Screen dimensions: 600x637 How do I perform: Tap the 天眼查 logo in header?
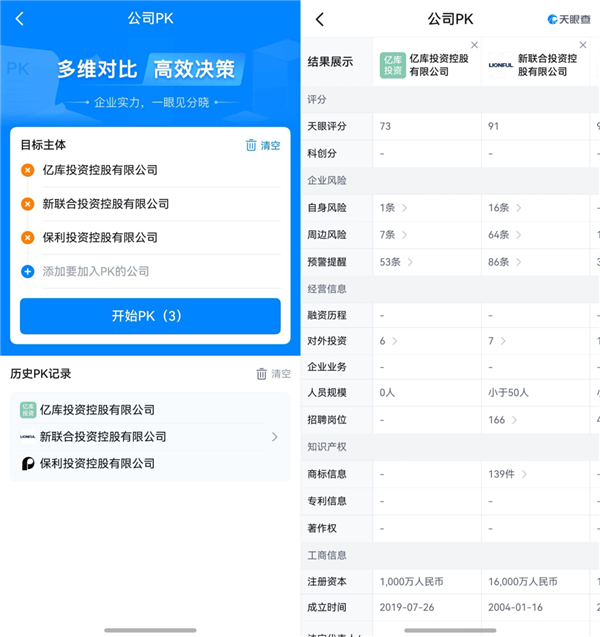[570, 19]
